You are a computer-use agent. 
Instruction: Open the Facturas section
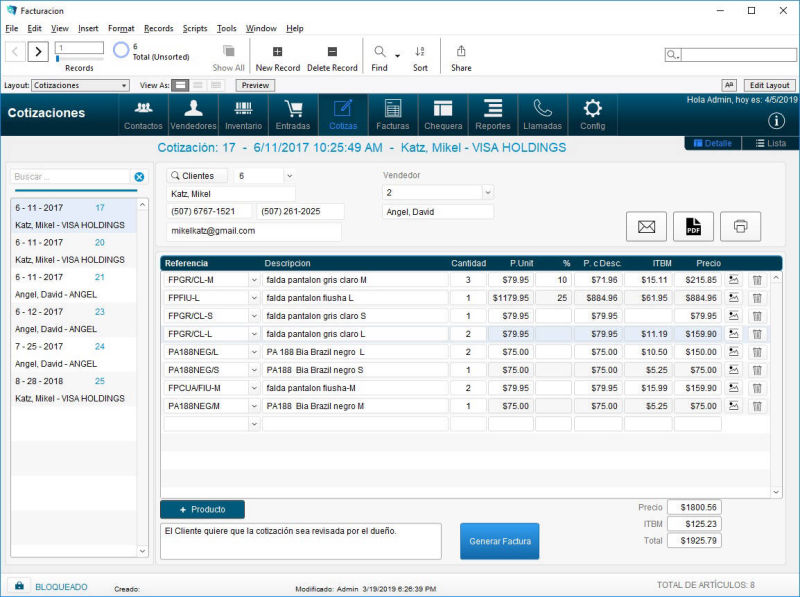[x=393, y=115]
